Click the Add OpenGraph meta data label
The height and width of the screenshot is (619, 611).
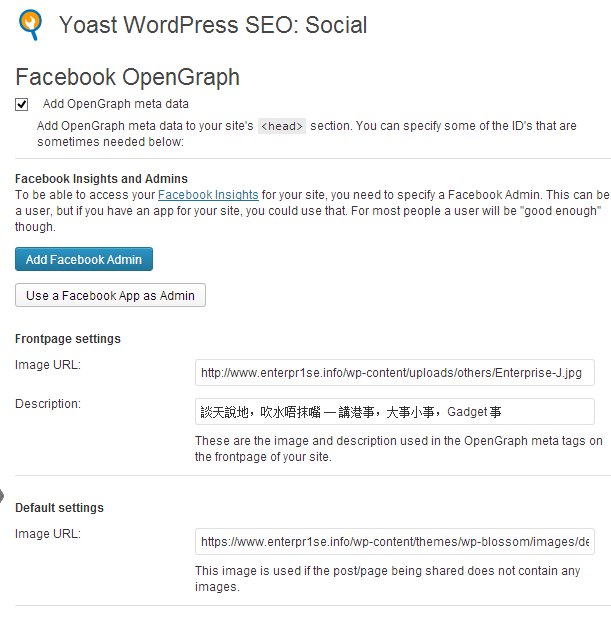tap(116, 104)
